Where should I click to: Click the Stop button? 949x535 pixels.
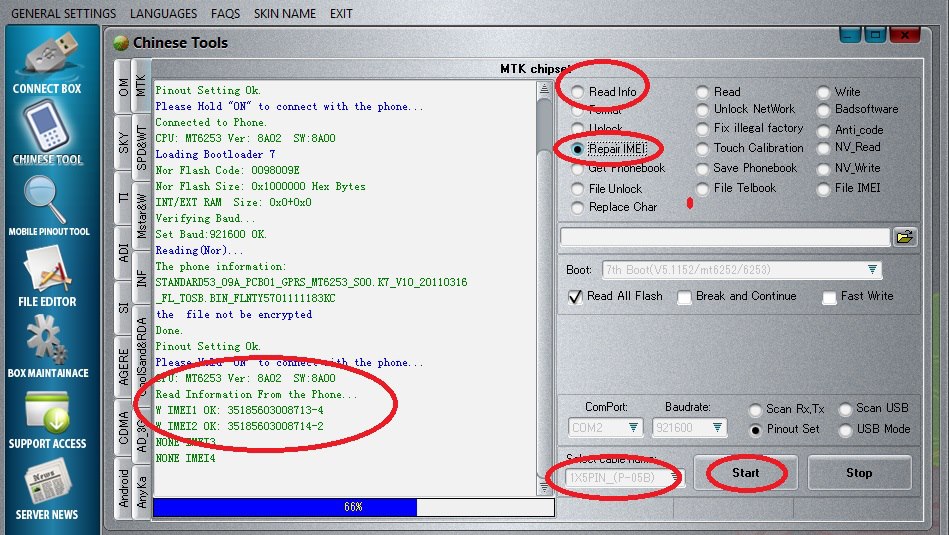[859, 473]
